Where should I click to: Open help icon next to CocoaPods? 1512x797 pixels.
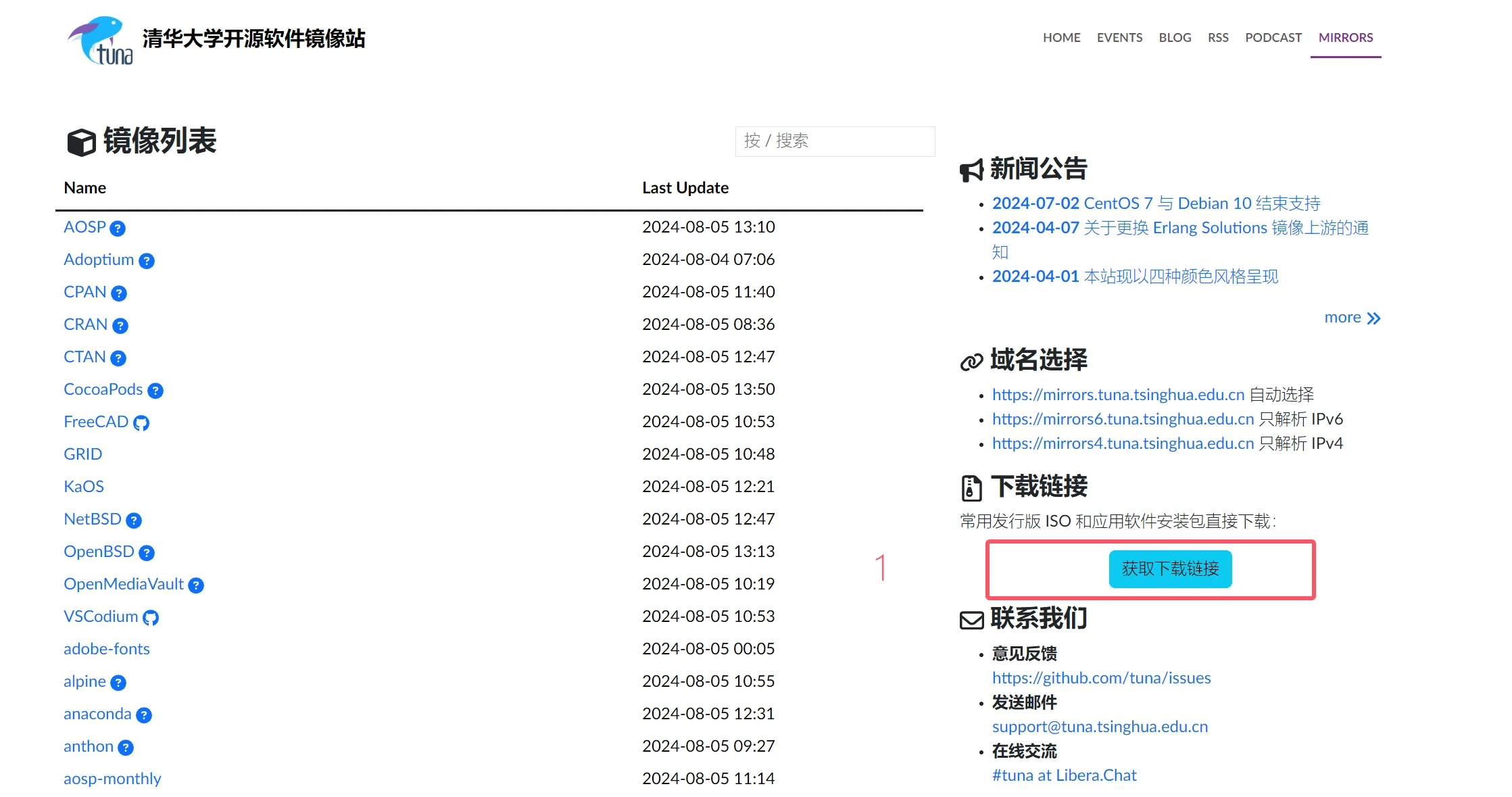[x=155, y=391]
